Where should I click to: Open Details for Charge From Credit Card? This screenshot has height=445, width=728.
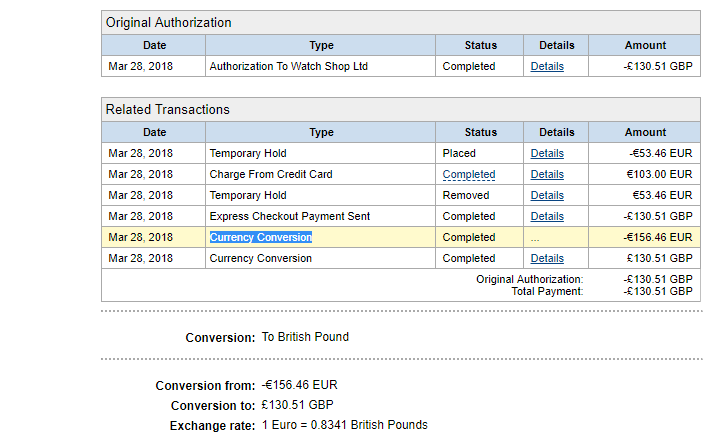[547, 174]
